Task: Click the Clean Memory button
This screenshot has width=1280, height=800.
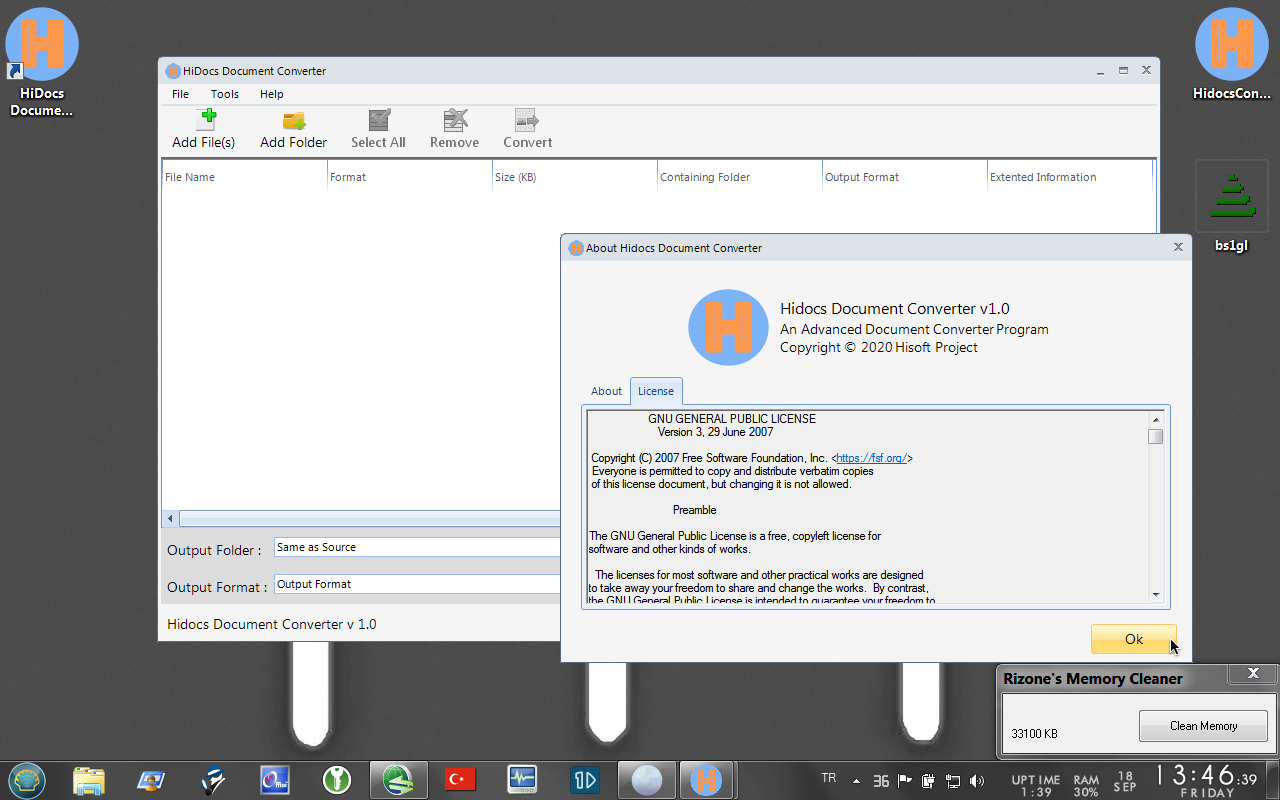Action: [1203, 726]
